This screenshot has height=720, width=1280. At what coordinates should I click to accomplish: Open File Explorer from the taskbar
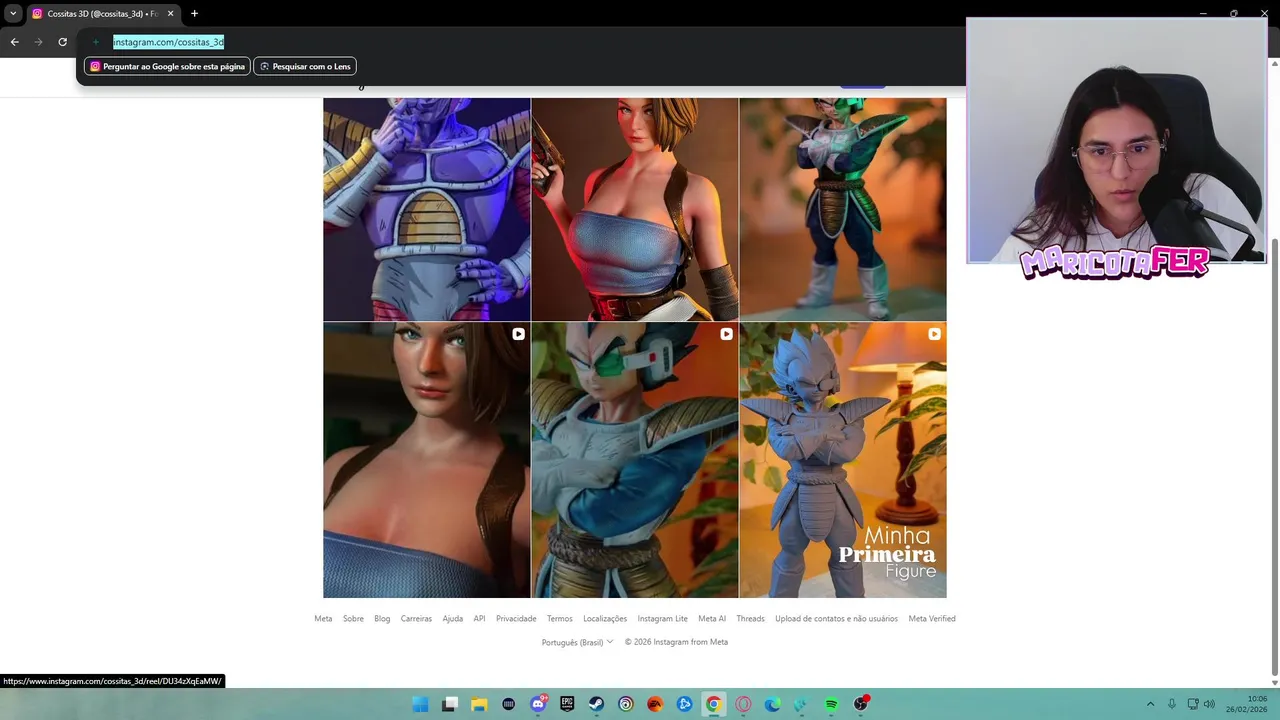[x=479, y=704]
